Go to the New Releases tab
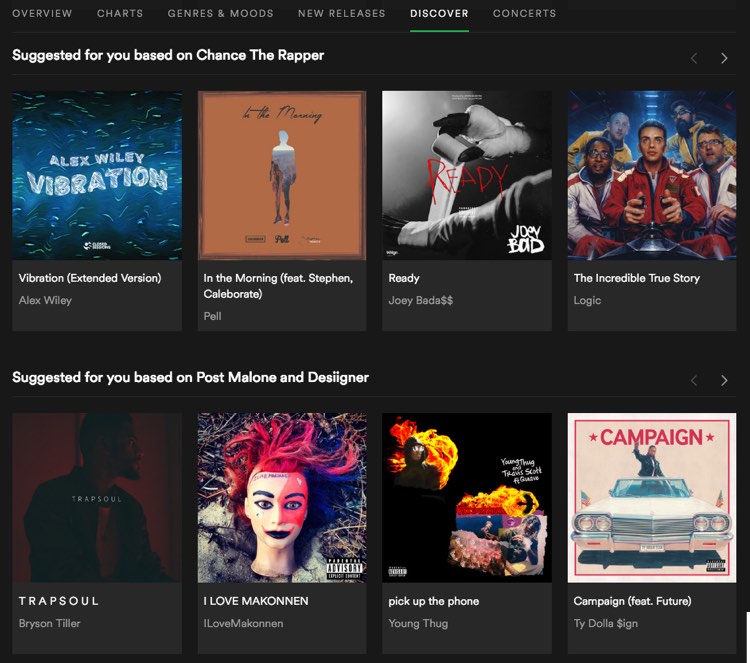The height and width of the screenshot is (663, 750). click(342, 13)
